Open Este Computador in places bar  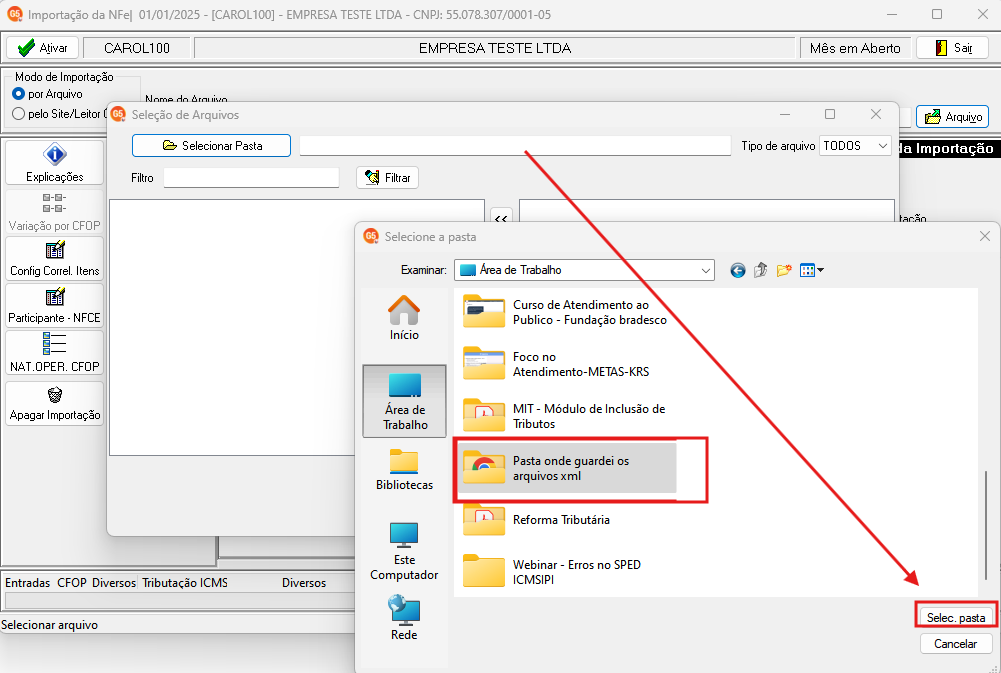404,551
